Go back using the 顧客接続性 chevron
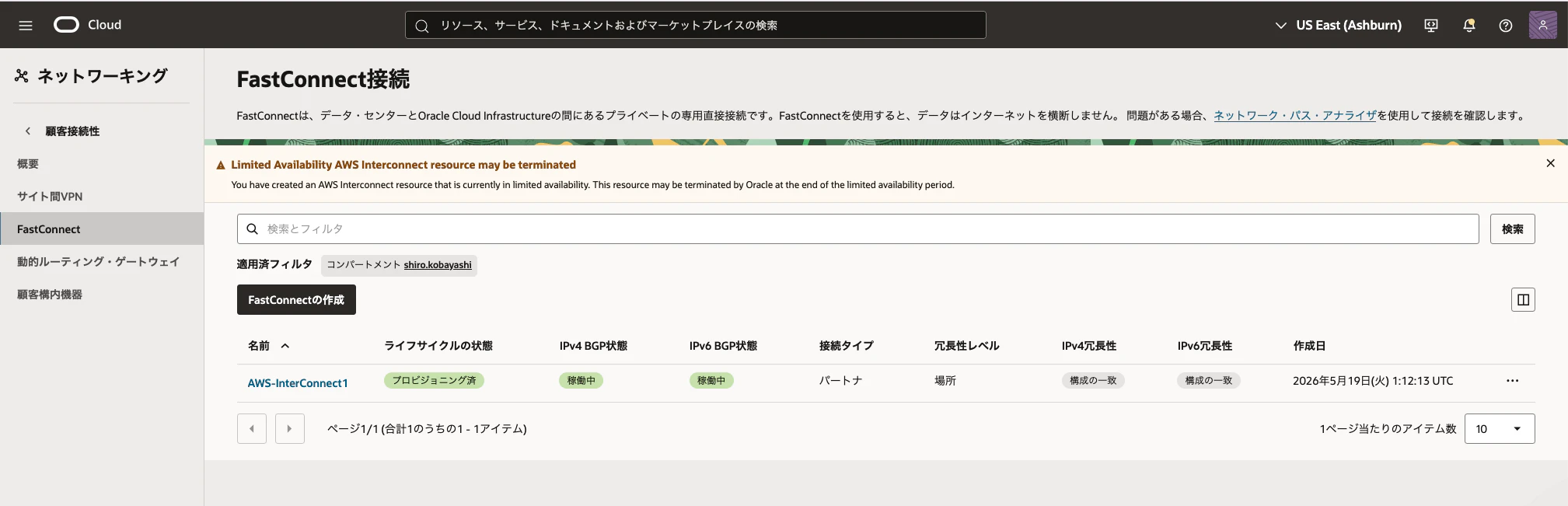The height and width of the screenshot is (506, 1568). pyautogui.click(x=28, y=131)
